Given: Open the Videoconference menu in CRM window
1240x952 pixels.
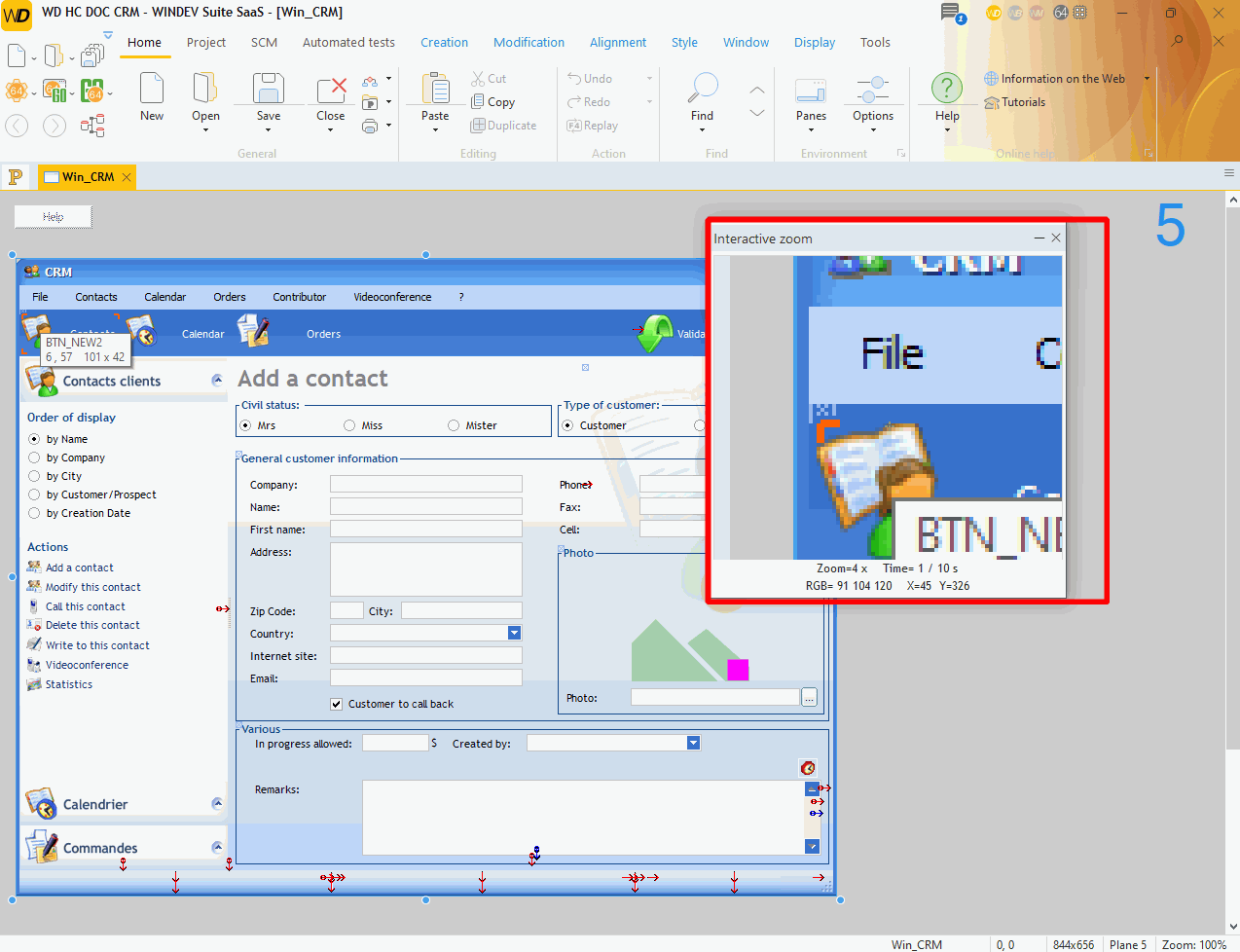Looking at the screenshot, I should [x=392, y=297].
